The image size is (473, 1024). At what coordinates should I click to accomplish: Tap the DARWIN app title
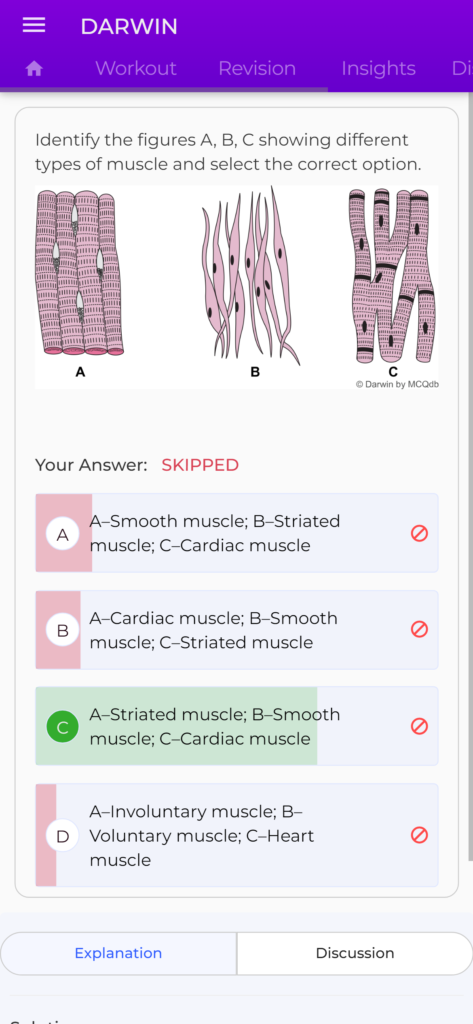coord(129,26)
